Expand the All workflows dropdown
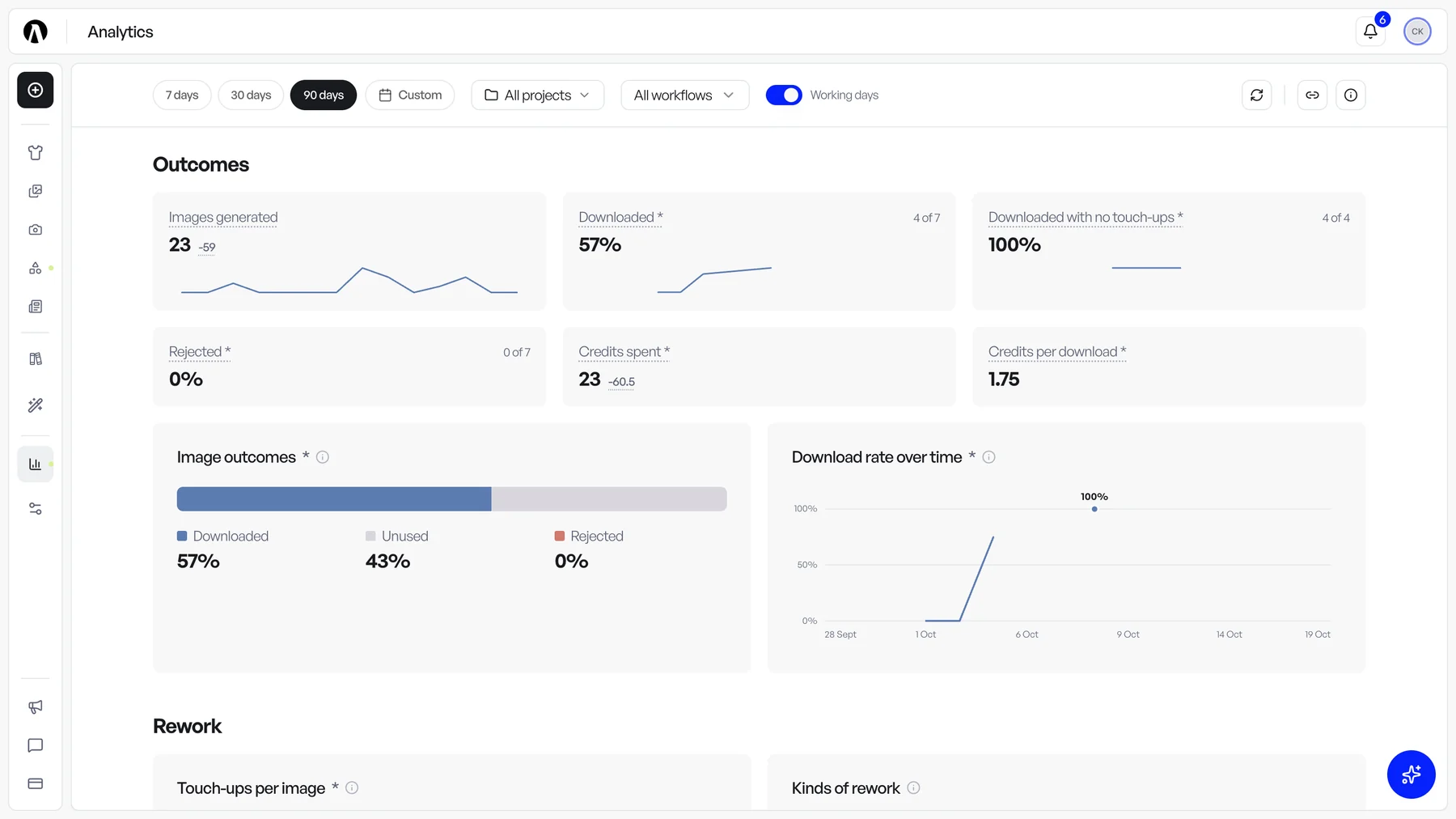 (x=685, y=95)
